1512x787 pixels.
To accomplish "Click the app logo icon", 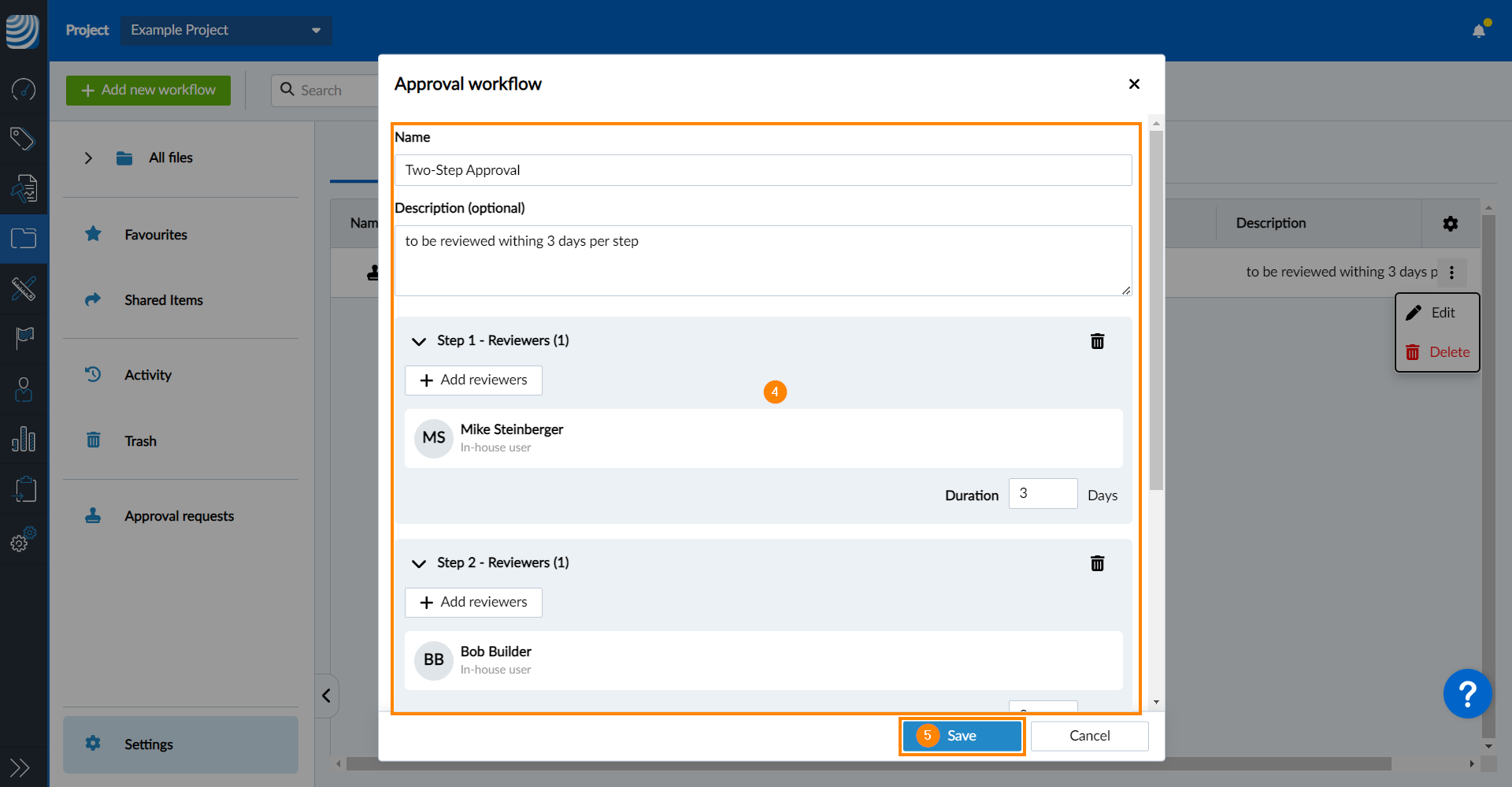I will coord(23,31).
